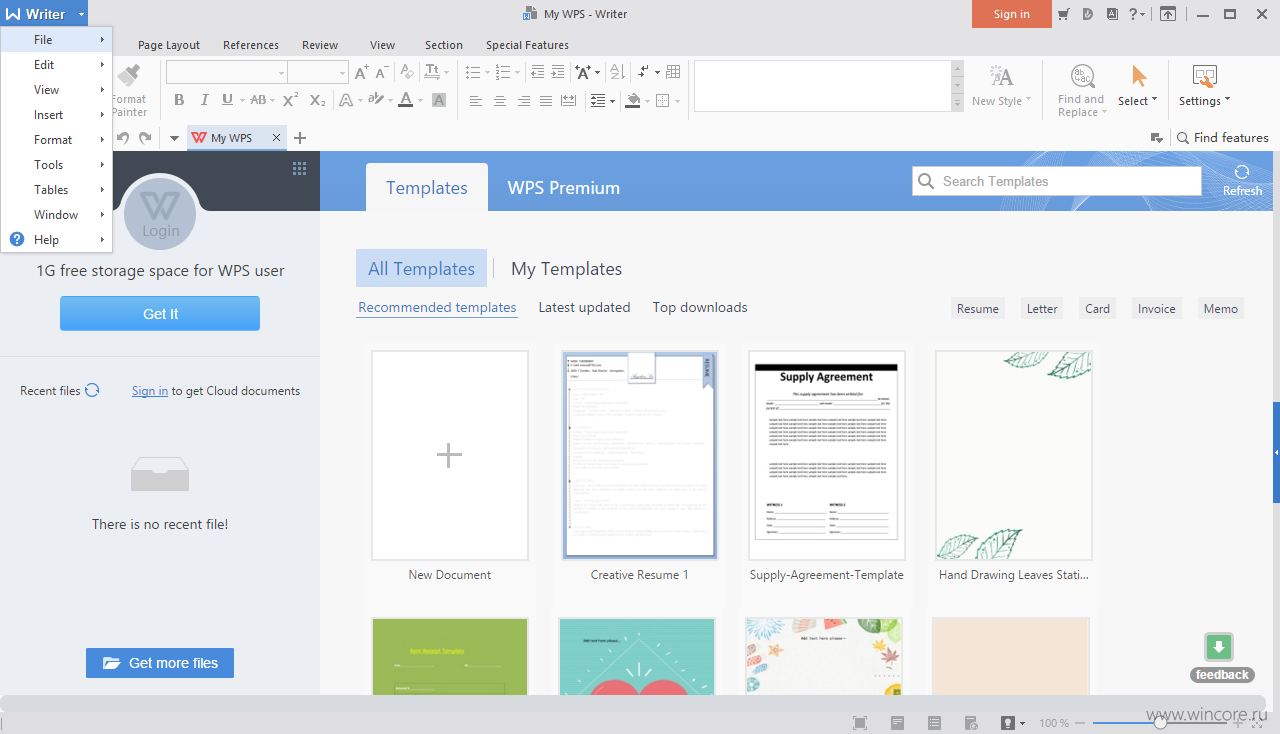Click the Grow Font (A+) icon
The width and height of the screenshot is (1280, 734).
coord(362,72)
